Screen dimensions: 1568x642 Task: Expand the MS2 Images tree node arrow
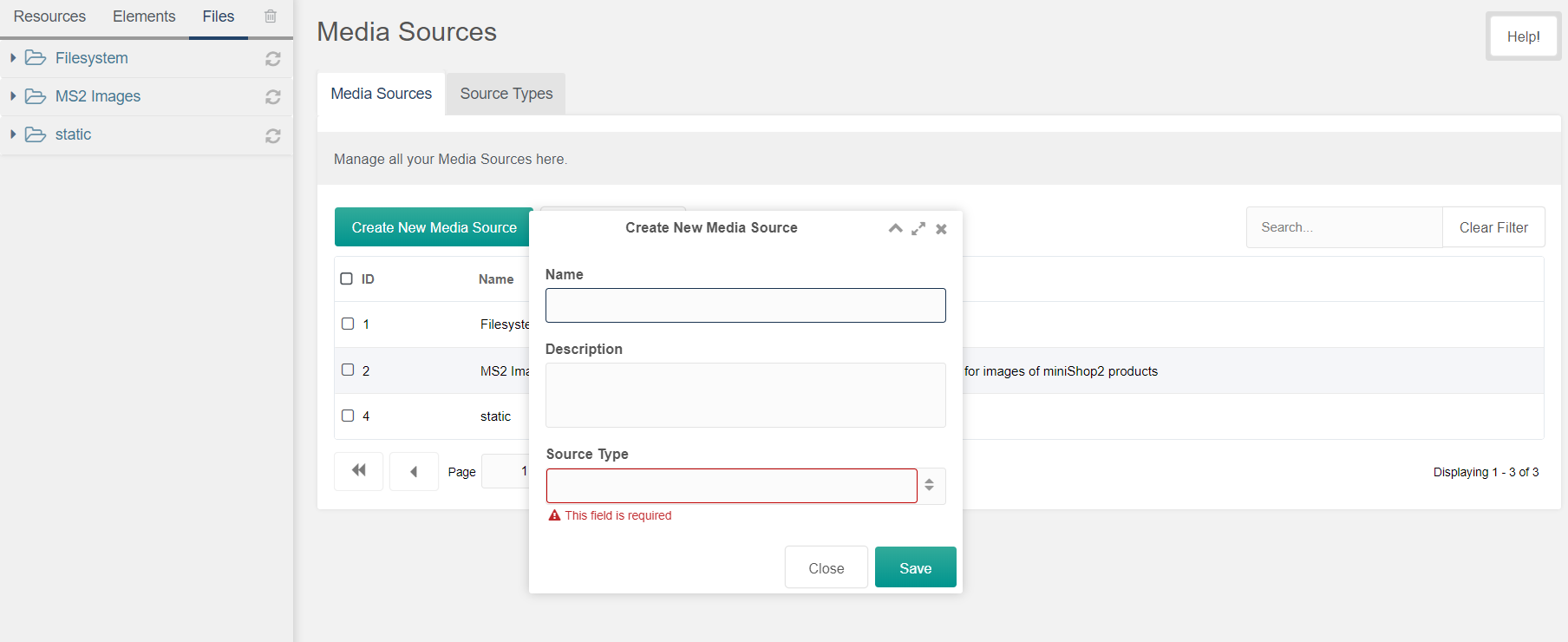[13, 96]
